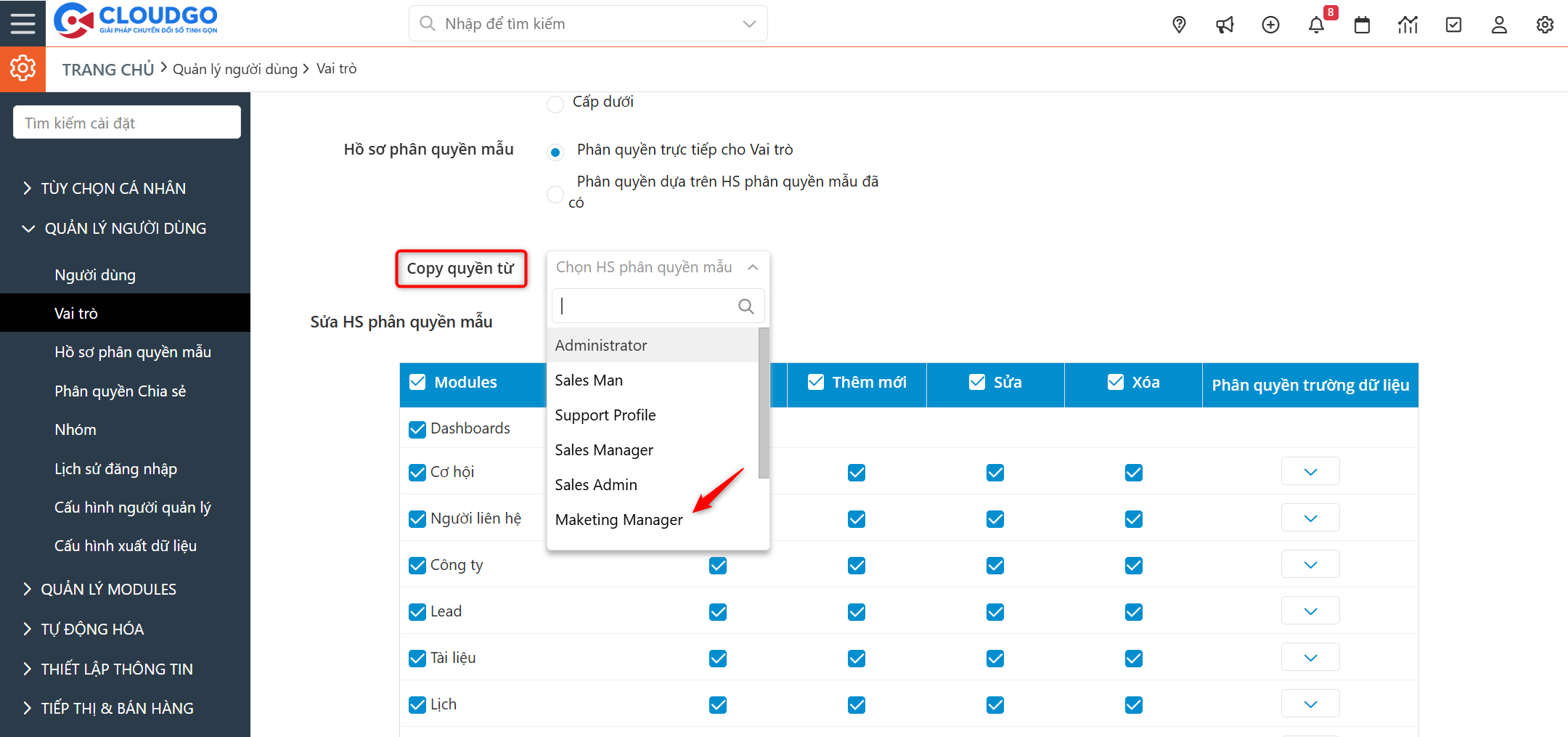
Task: Select Maketing Manager from the list
Action: (x=618, y=520)
